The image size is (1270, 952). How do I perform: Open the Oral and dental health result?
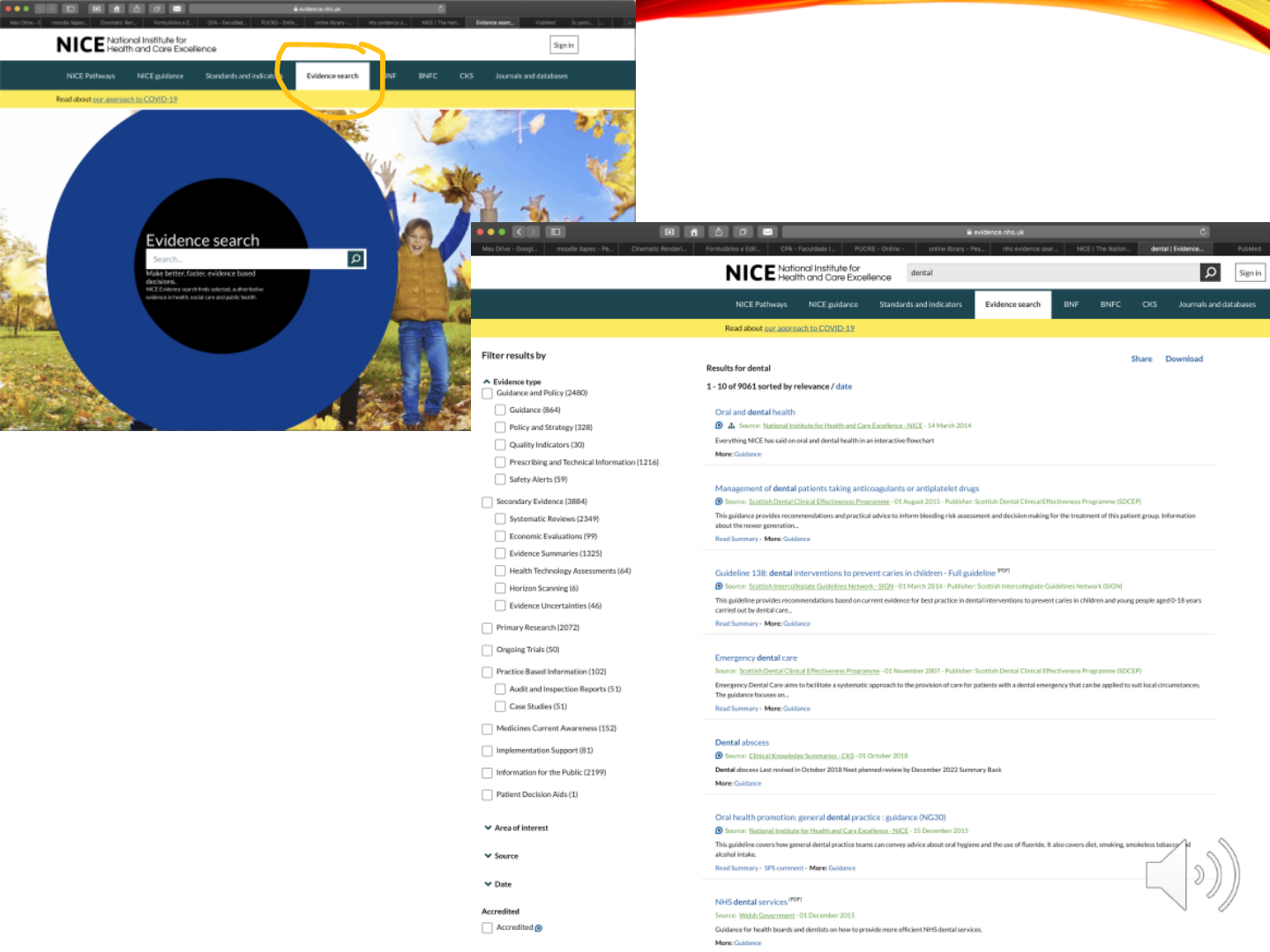(755, 412)
